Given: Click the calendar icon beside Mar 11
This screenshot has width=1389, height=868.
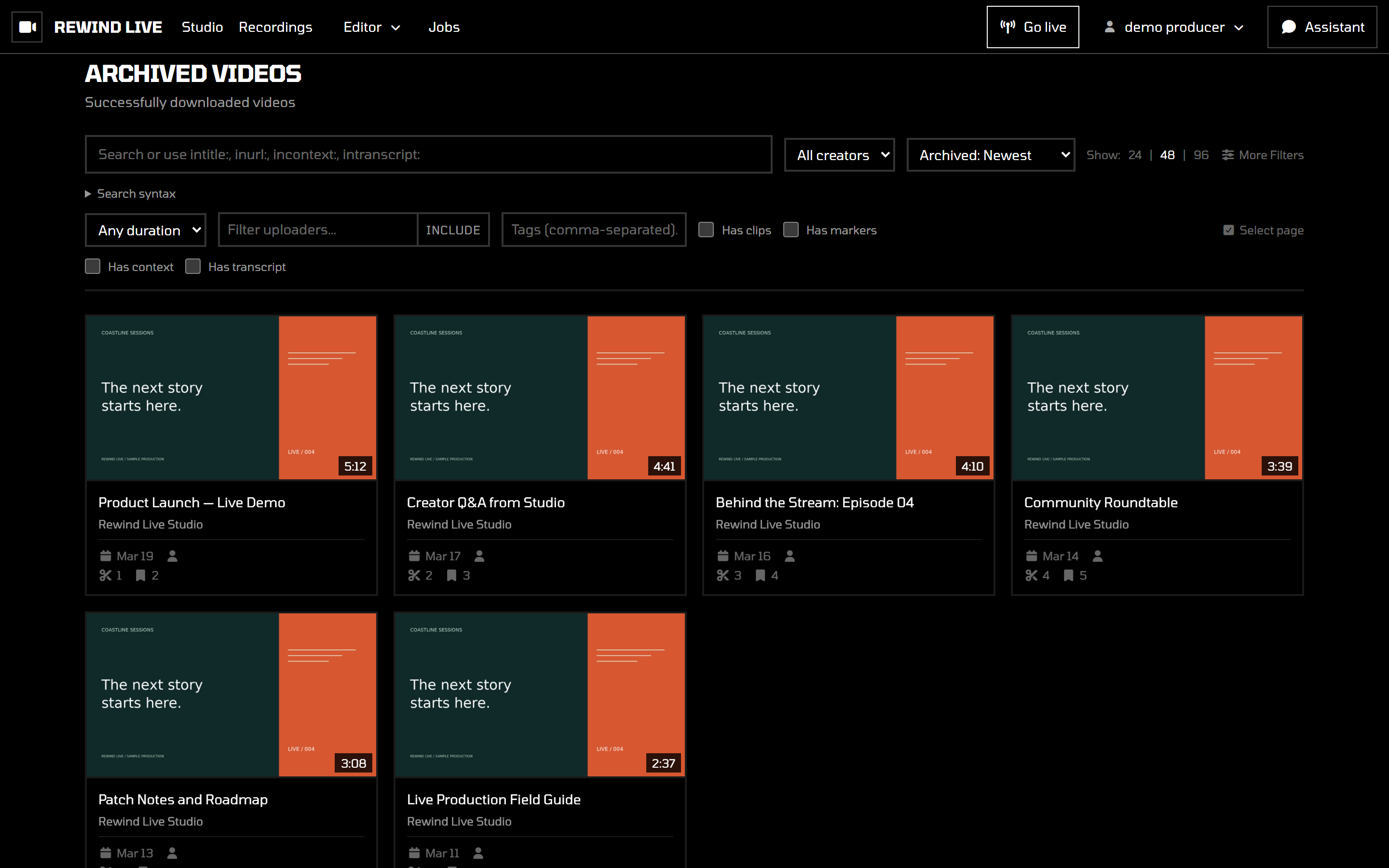Looking at the screenshot, I should click(x=414, y=853).
